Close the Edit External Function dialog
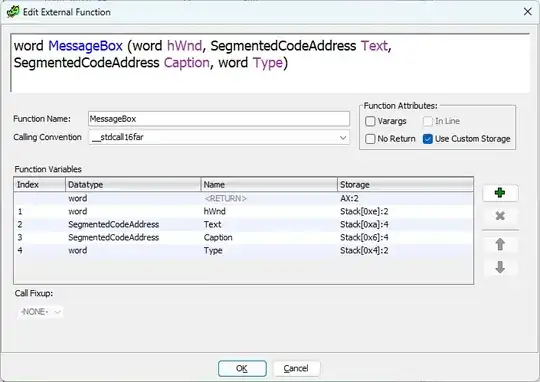The height and width of the screenshot is (382, 540). tap(527, 12)
